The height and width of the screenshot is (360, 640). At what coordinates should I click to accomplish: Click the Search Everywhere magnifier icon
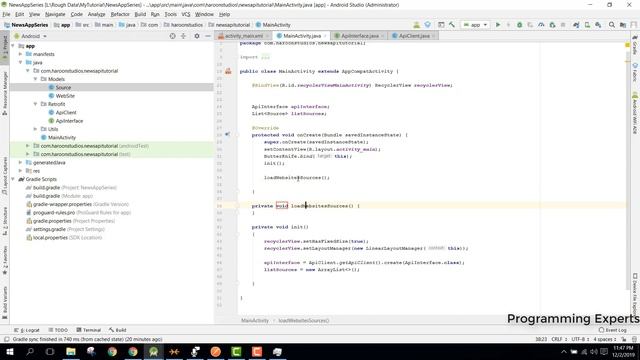point(611,25)
